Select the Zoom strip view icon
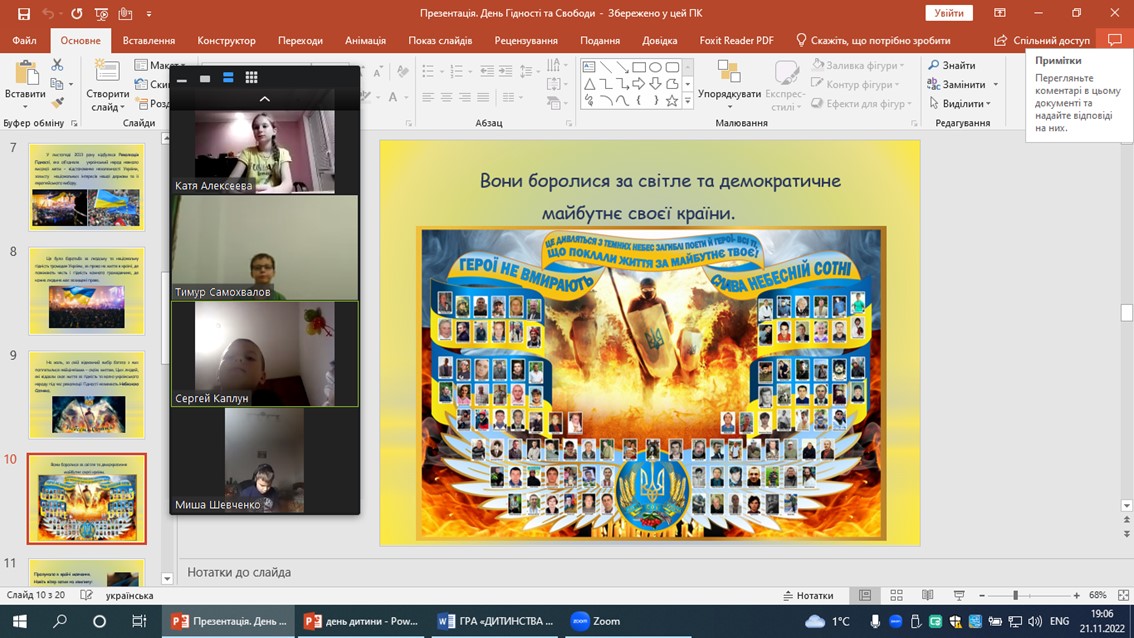Image resolution: width=1134 pixels, height=638 pixels. click(x=229, y=78)
